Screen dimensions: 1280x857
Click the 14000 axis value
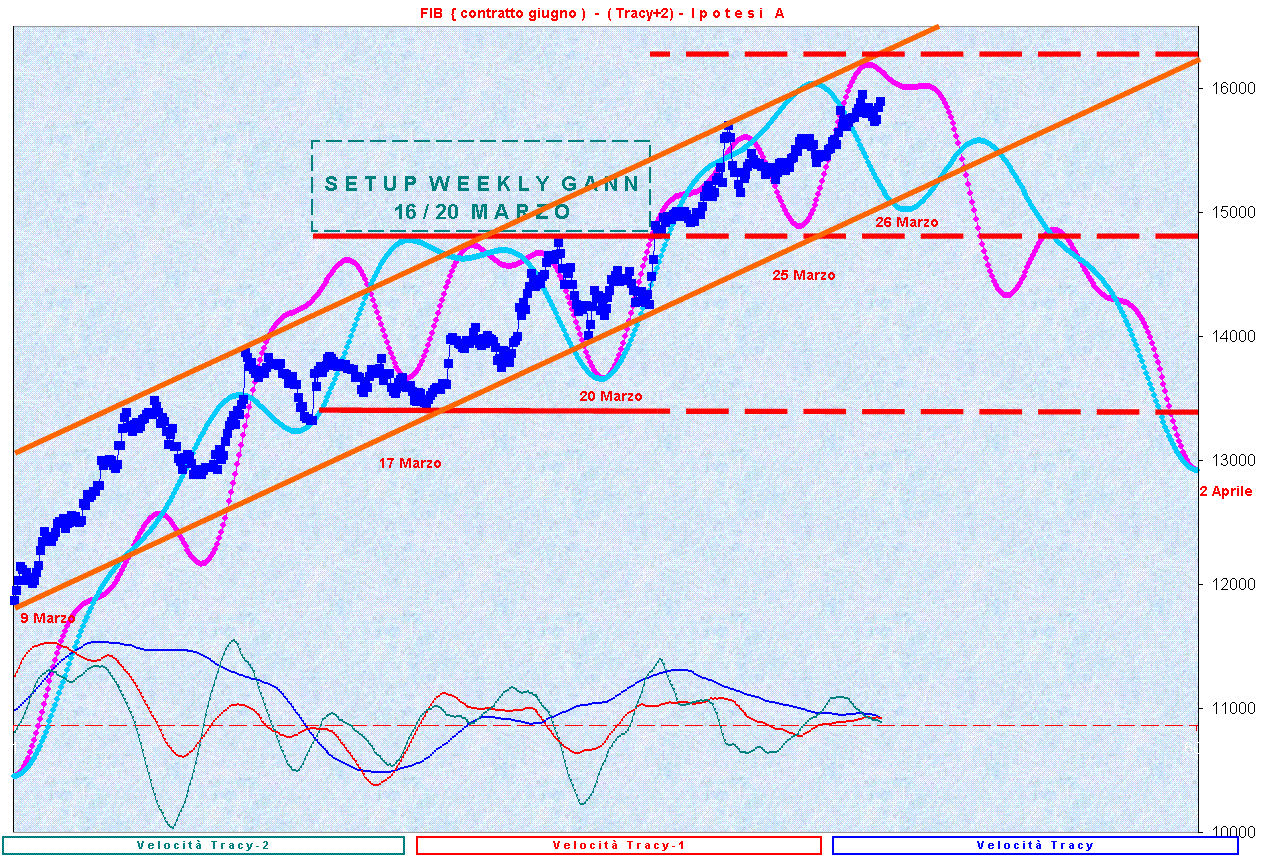[x=1234, y=336]
